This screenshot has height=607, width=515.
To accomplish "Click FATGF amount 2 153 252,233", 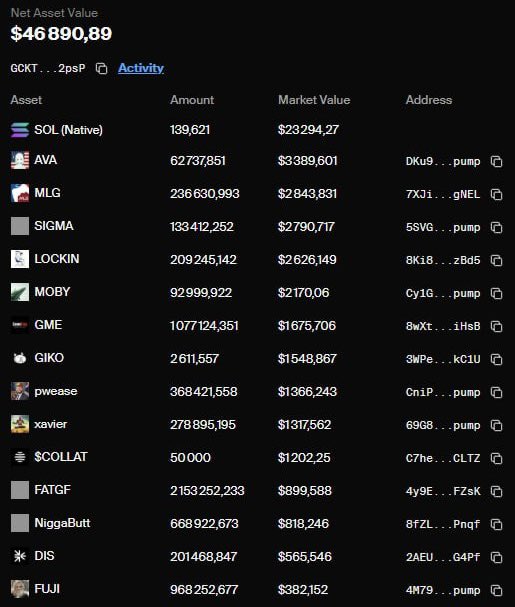I will point(207,491).
